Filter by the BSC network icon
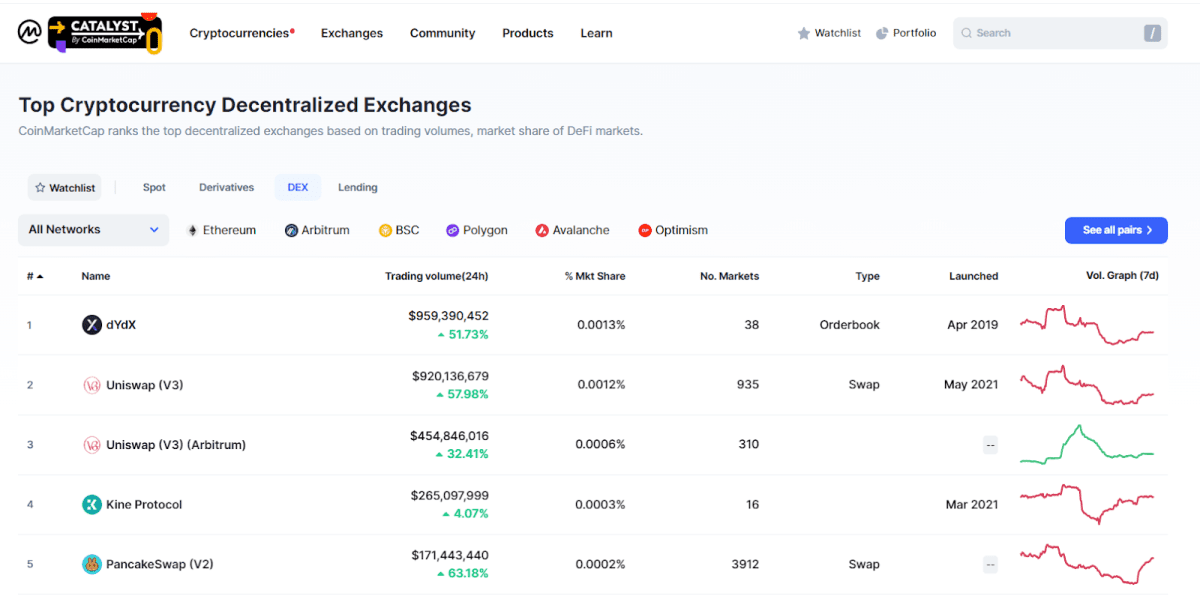This screenshot has height=599, width=1200. click(385, 230)
